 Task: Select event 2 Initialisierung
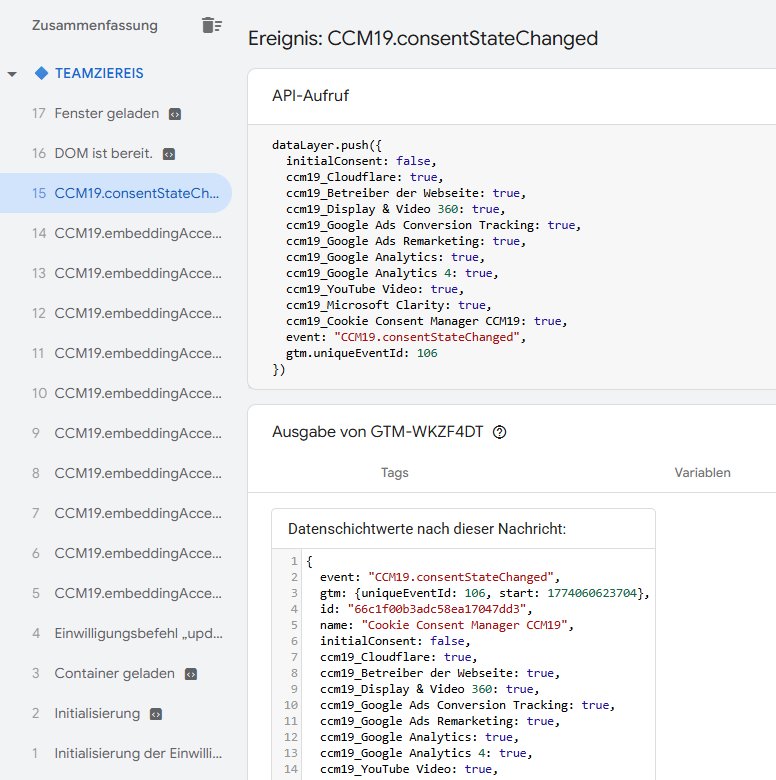click(x=116, y=713)
